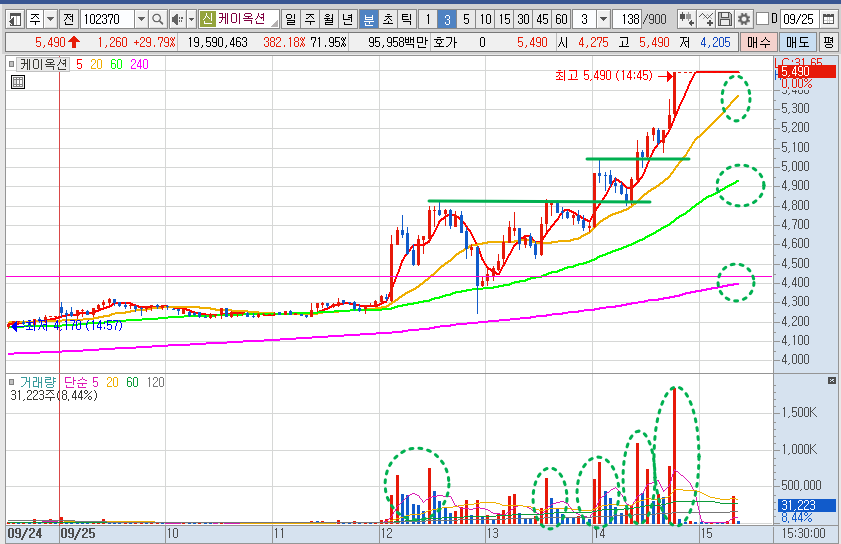
Task: Click the change rate +29.79%
Action: (x=154, y=42)
